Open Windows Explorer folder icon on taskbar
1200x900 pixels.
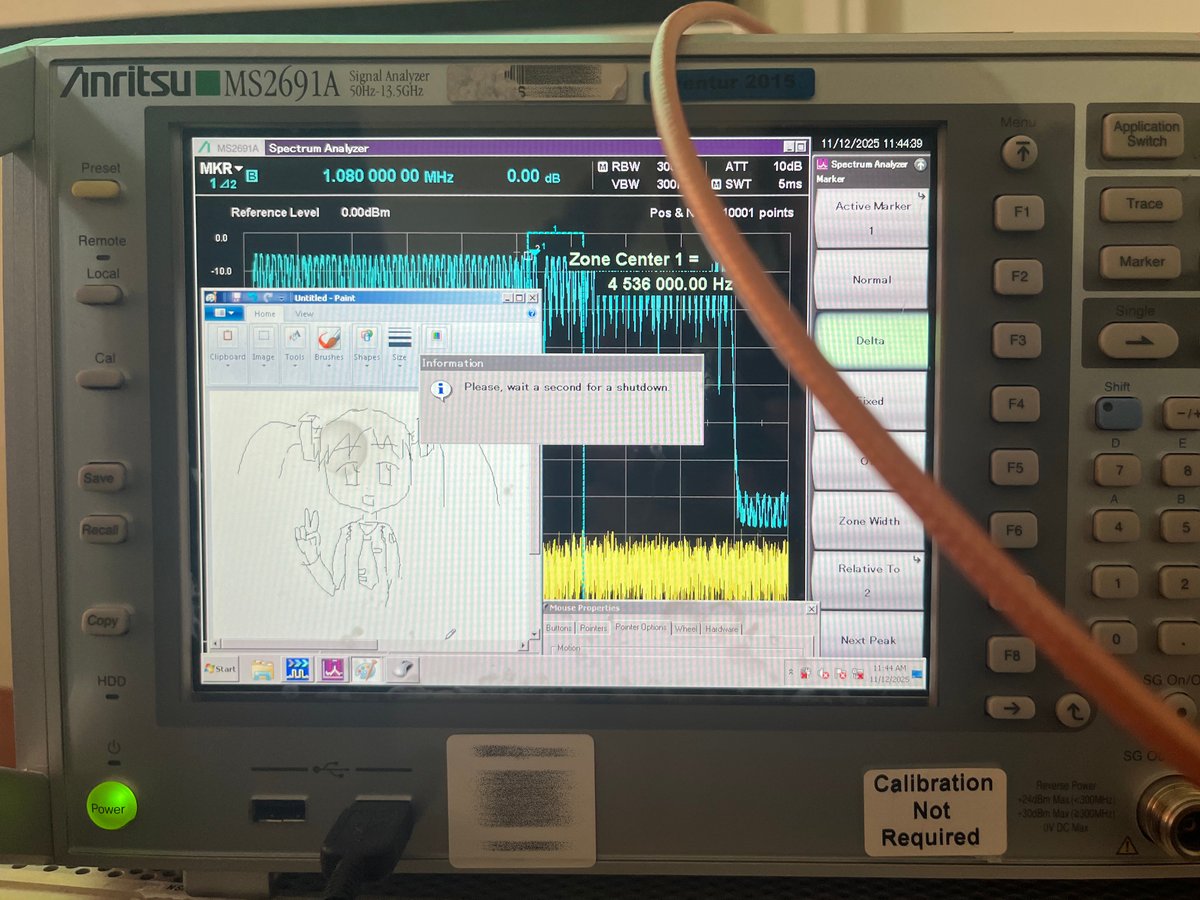click(263, 669)
